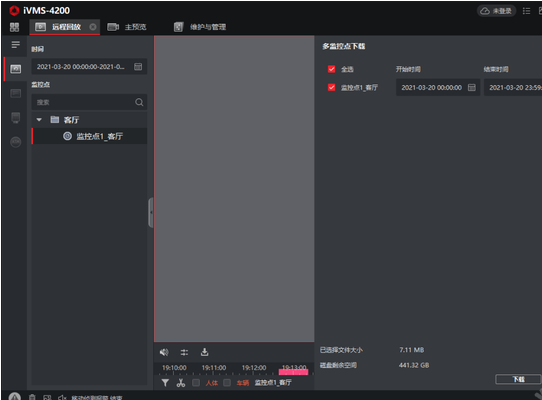This screenshot has height=400, width=542.
Task: Select the scissors clip tool
Action: pos(180,382)
